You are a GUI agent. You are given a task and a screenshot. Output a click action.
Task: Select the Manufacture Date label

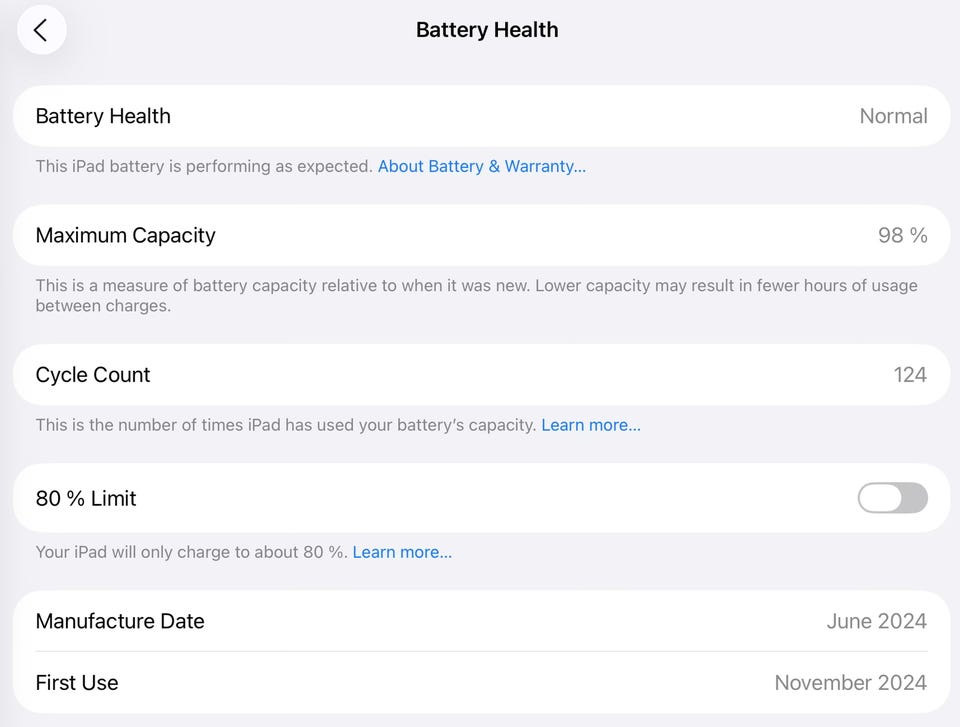coord(120,621)
